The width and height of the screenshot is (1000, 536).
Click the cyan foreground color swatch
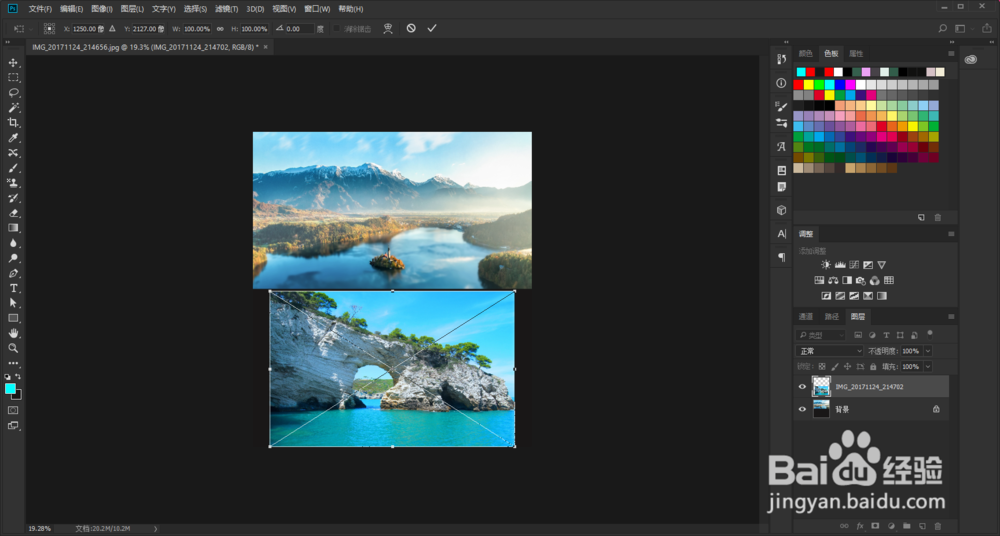[10, 389]
